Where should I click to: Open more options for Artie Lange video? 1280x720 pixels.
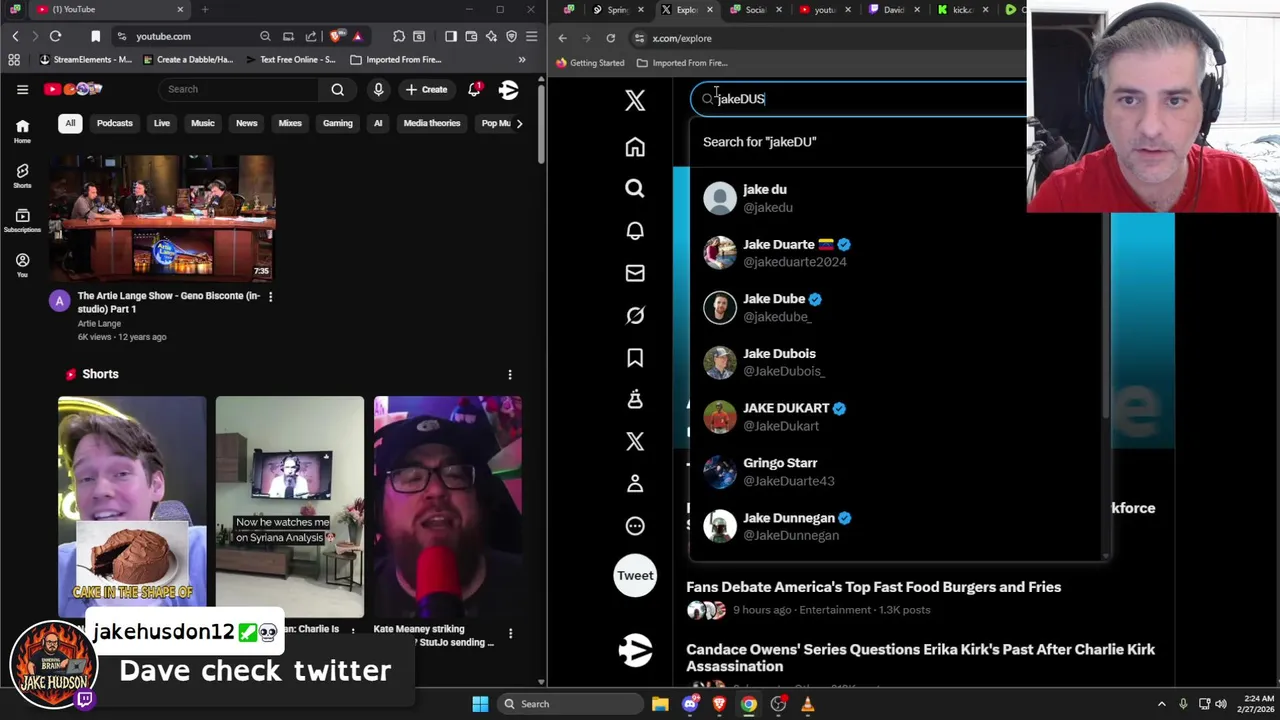270,296
